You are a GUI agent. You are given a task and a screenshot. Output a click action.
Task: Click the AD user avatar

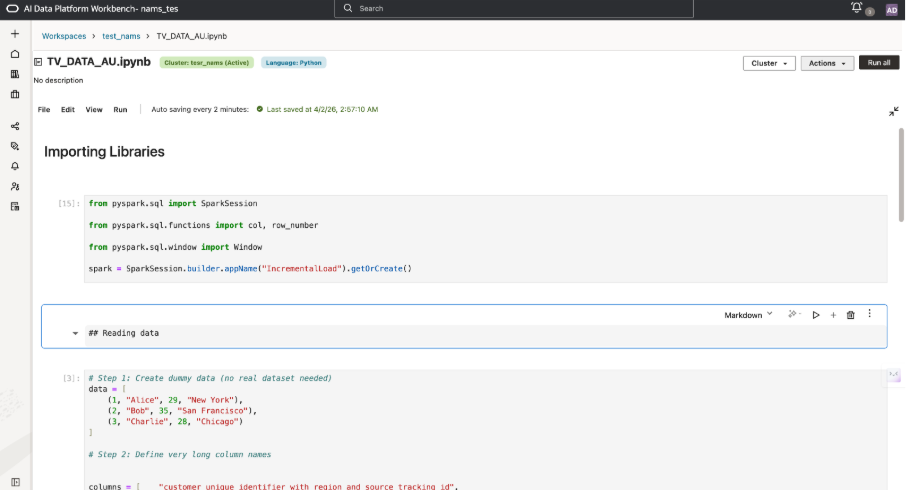coord(891,9)
